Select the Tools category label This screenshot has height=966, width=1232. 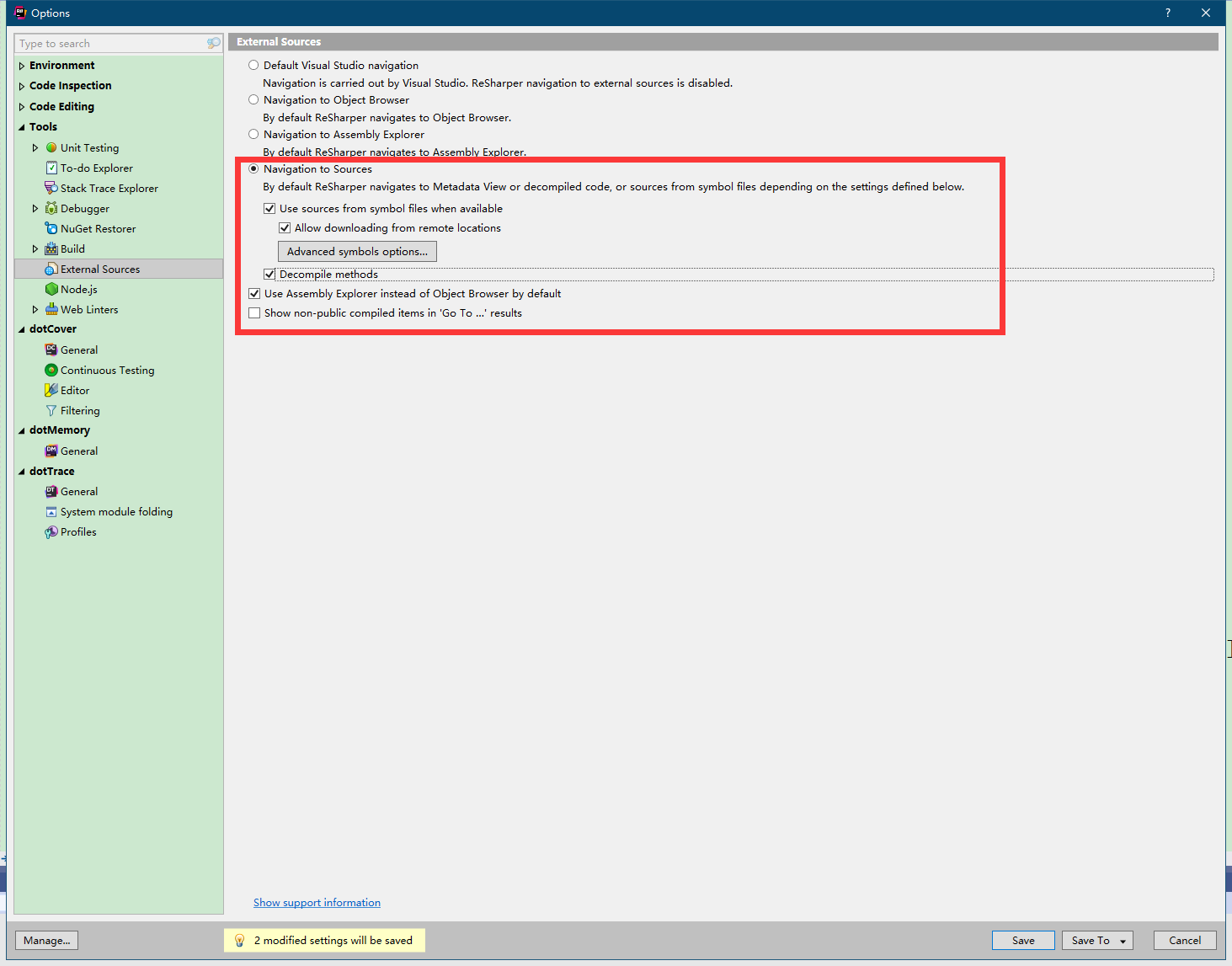point(43,126)
